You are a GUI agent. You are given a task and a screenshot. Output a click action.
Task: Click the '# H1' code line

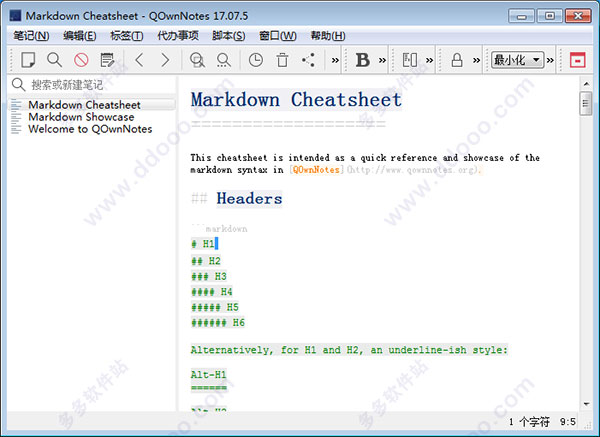coord(202,244)
